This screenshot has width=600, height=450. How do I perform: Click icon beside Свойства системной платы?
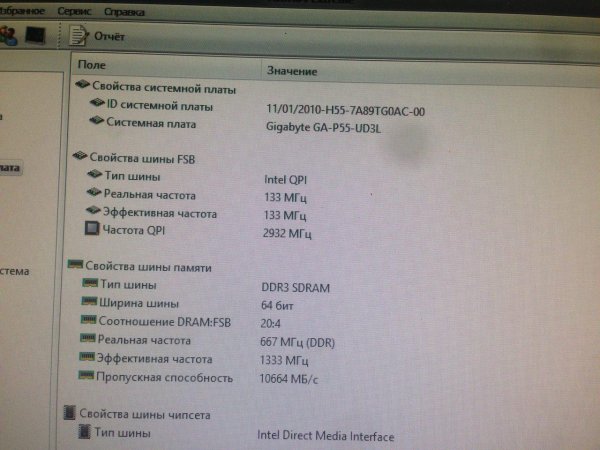(82, 86)
